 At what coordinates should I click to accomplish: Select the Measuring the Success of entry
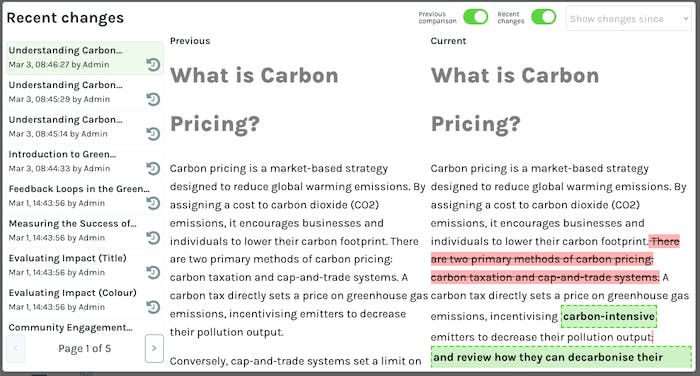[85, 230]
